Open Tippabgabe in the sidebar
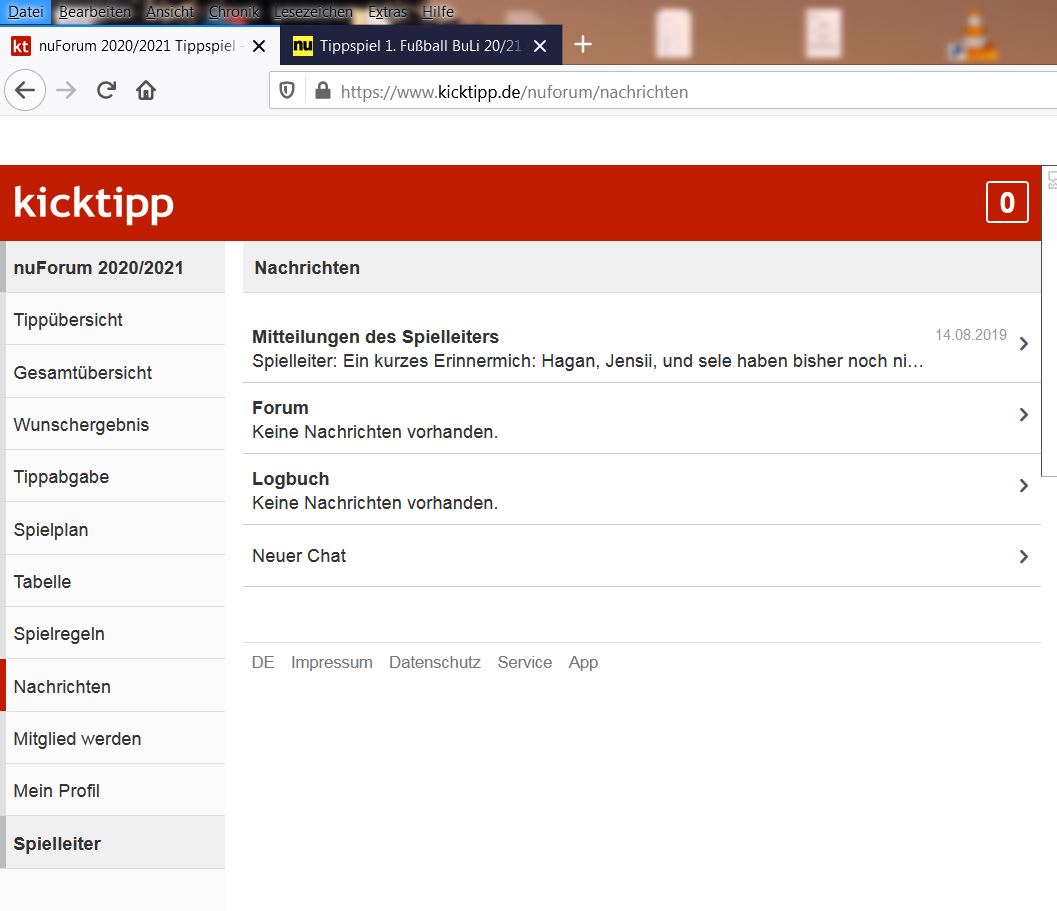 (x=61, y=477)
